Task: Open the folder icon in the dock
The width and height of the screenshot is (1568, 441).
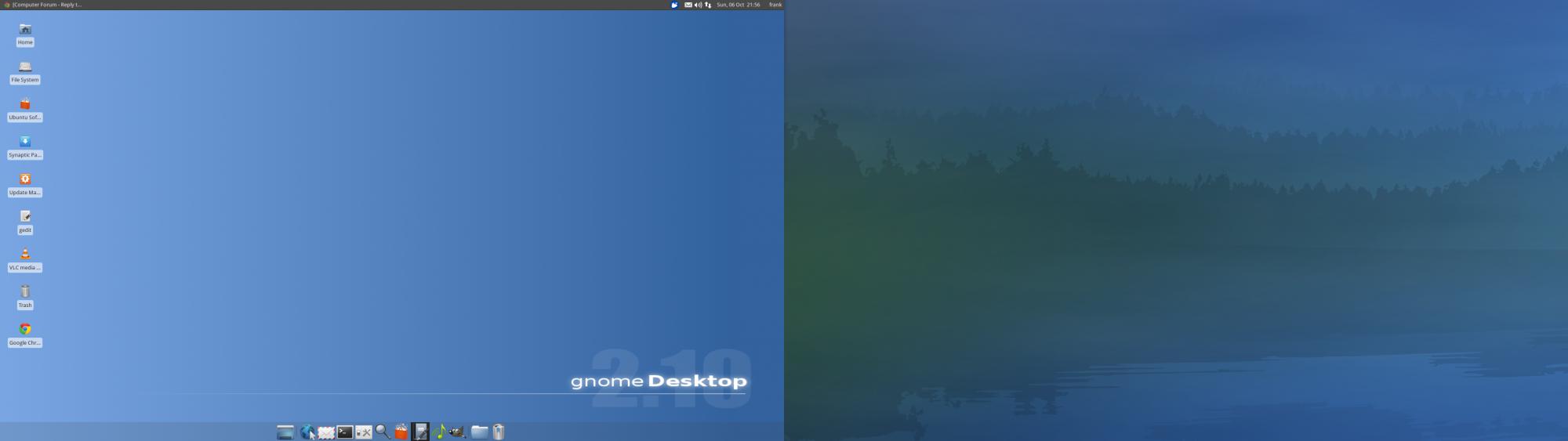Action: [479, 432]
